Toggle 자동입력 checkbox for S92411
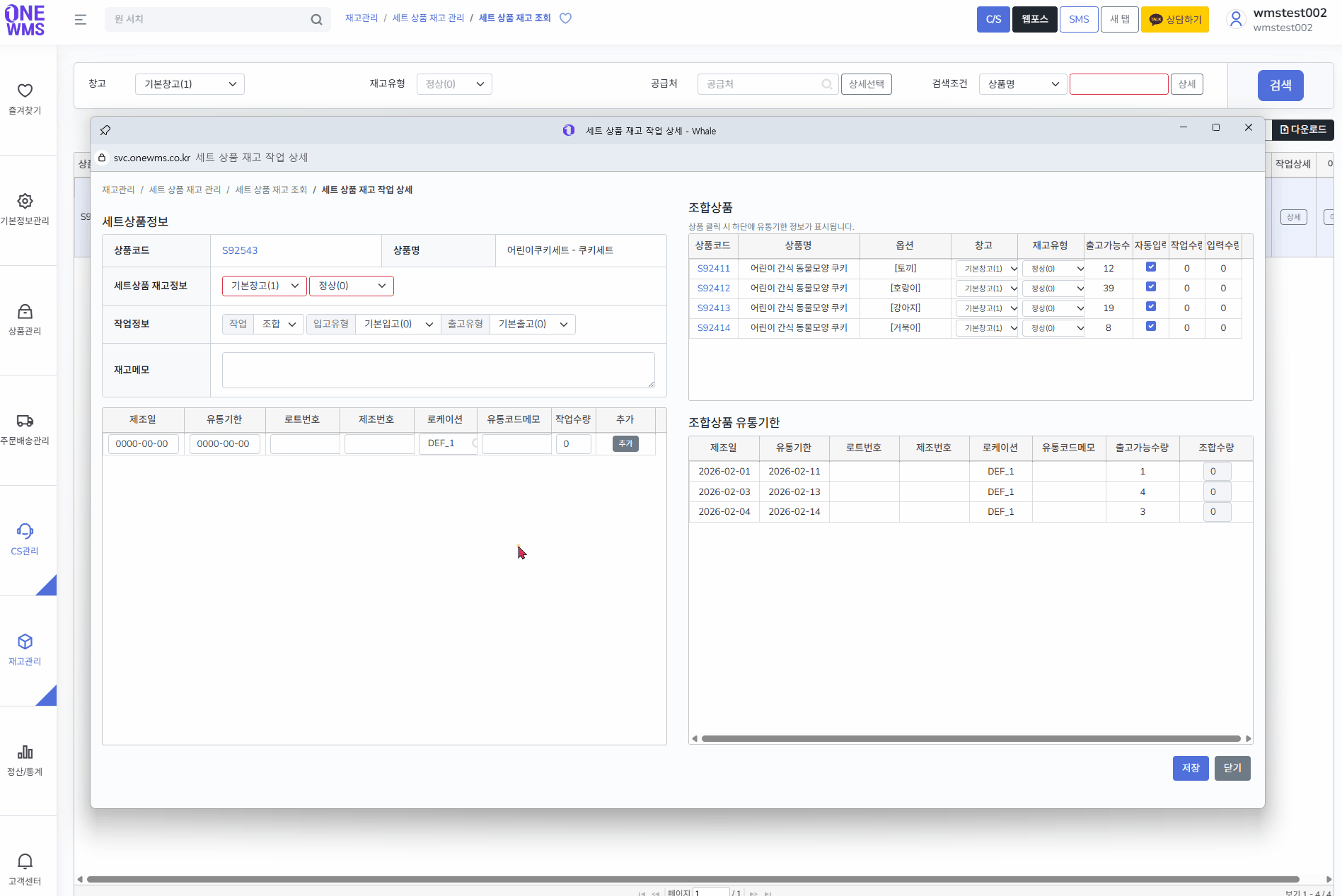This screenshot has height=896, width=1342. point(1151,267)
